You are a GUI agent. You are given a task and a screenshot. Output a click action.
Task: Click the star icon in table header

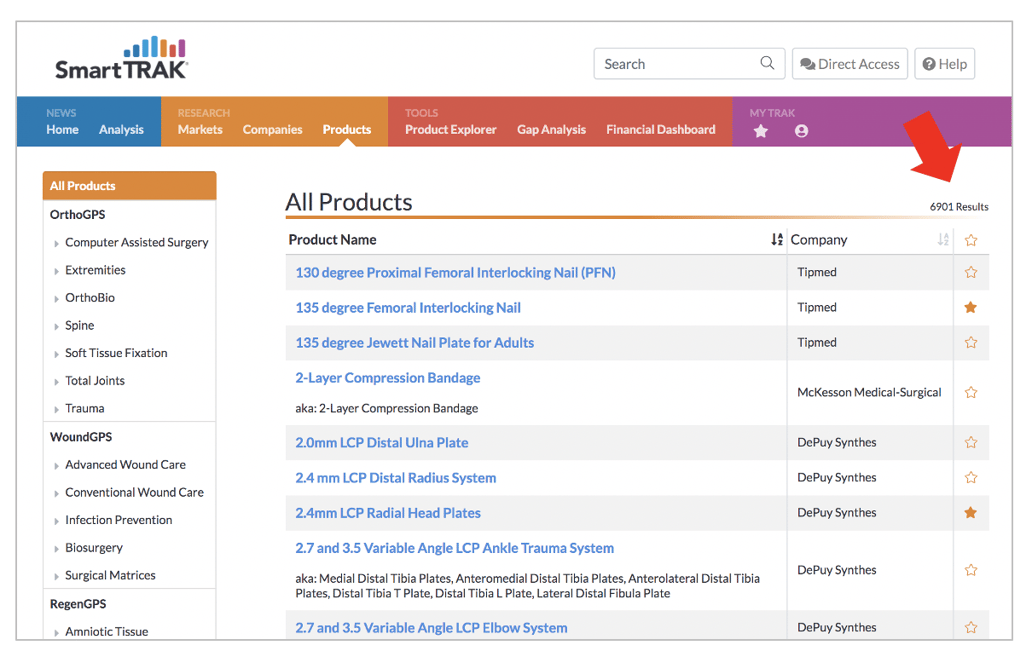tap(971, 240)
